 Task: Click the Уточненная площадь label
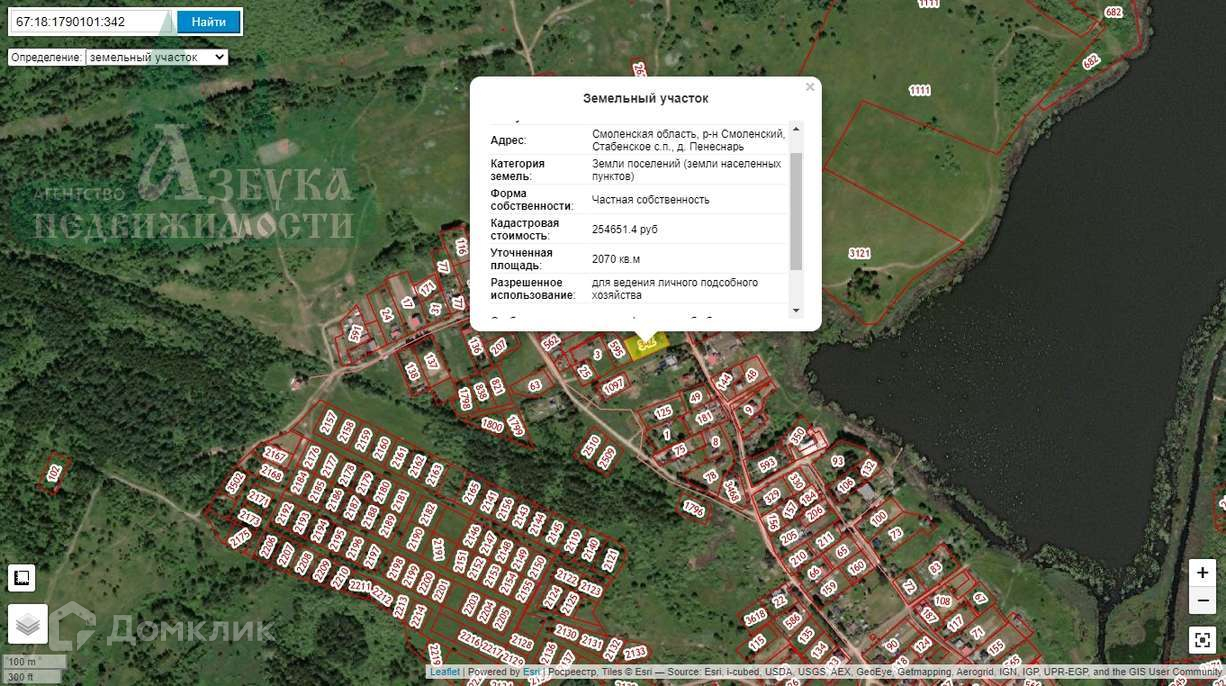(522, 259)
